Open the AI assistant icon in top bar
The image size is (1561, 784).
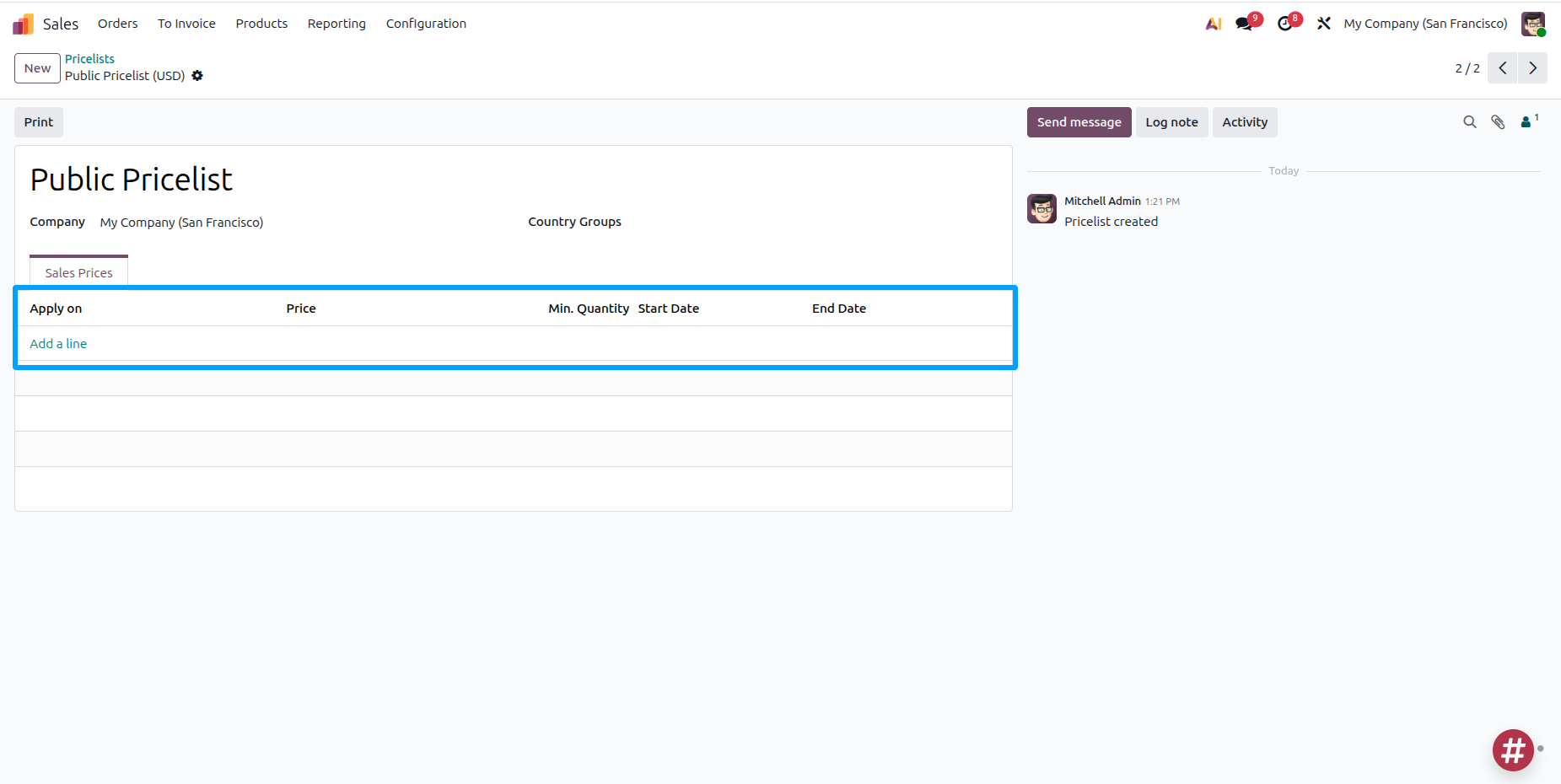(1214, 24)
